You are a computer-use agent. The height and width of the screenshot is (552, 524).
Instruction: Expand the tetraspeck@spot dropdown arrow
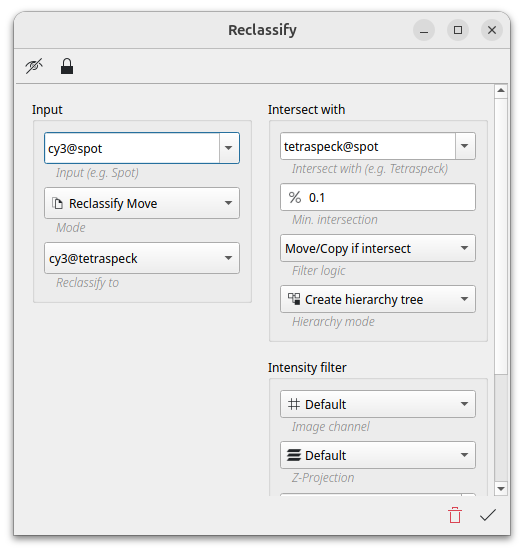(x=465, y=146)
